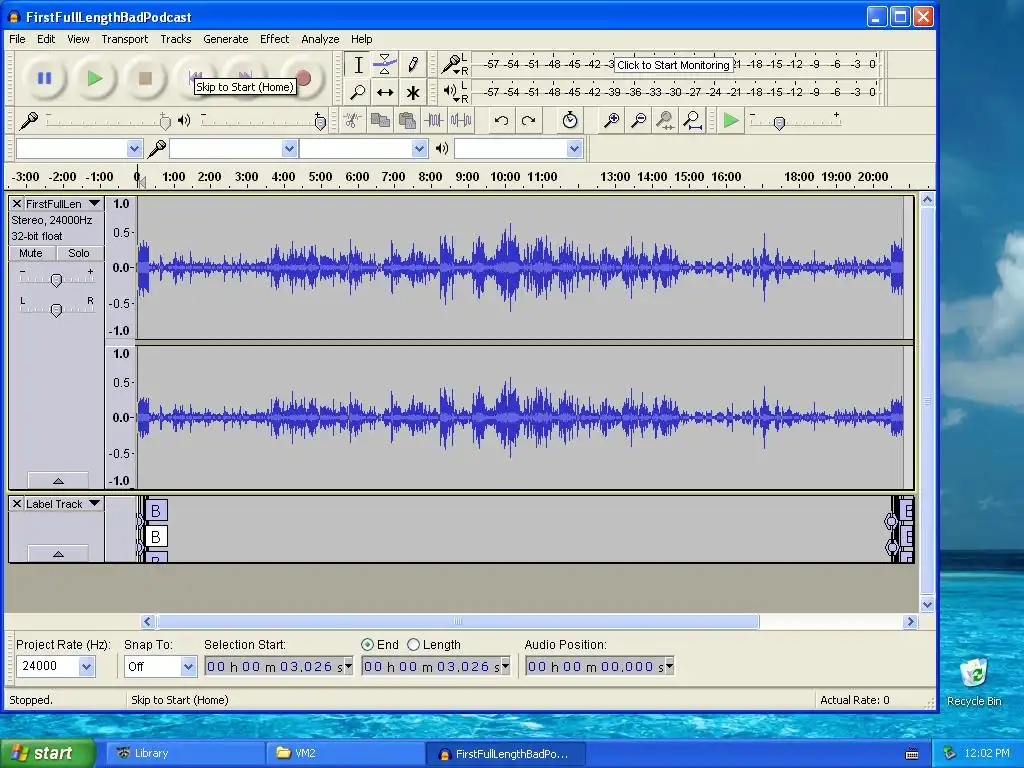Click the Redo arrow icon
1024x768 pixels.
(x=528, y=121)
